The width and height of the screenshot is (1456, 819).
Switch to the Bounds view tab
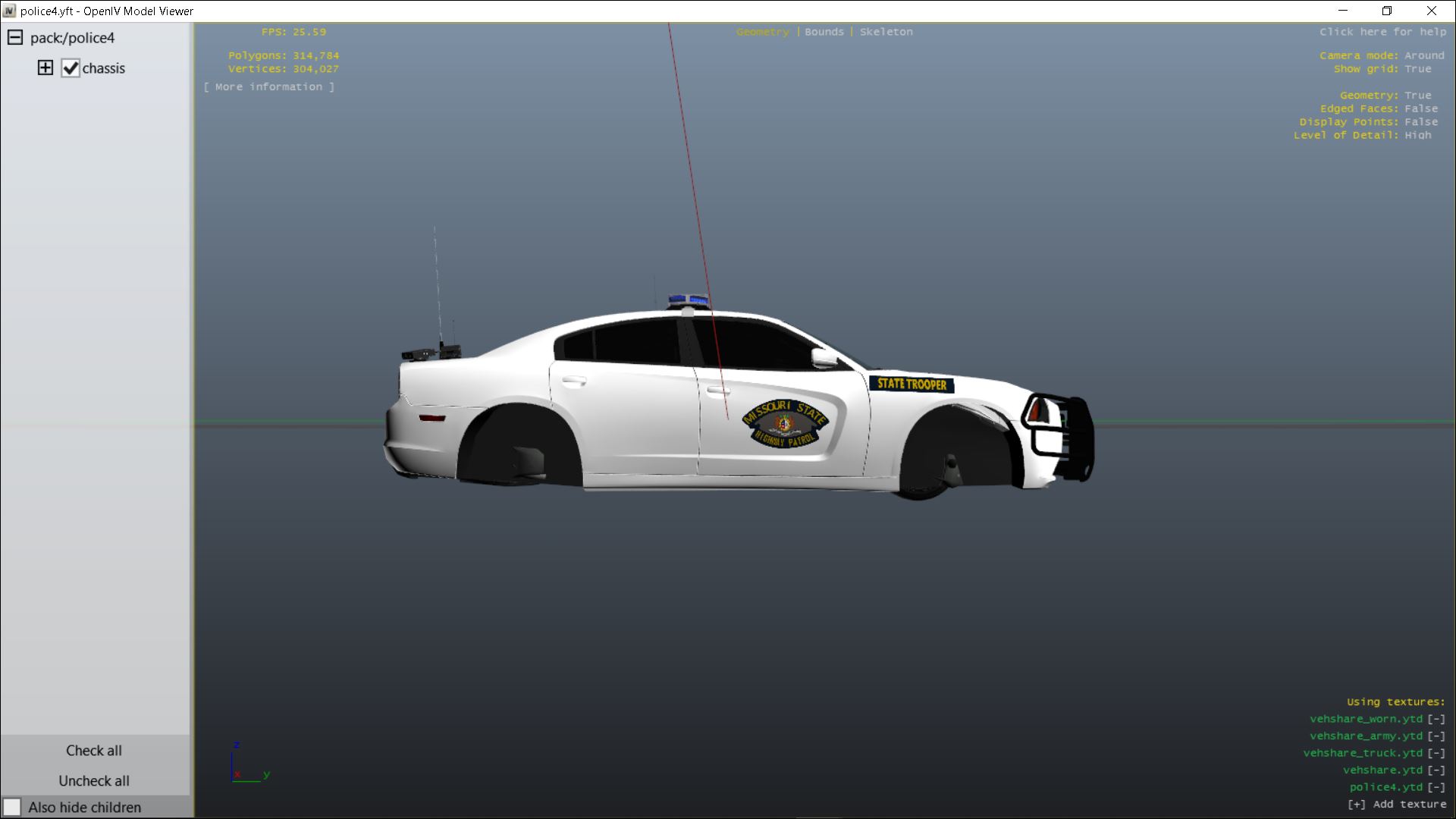tap(824, 32)
